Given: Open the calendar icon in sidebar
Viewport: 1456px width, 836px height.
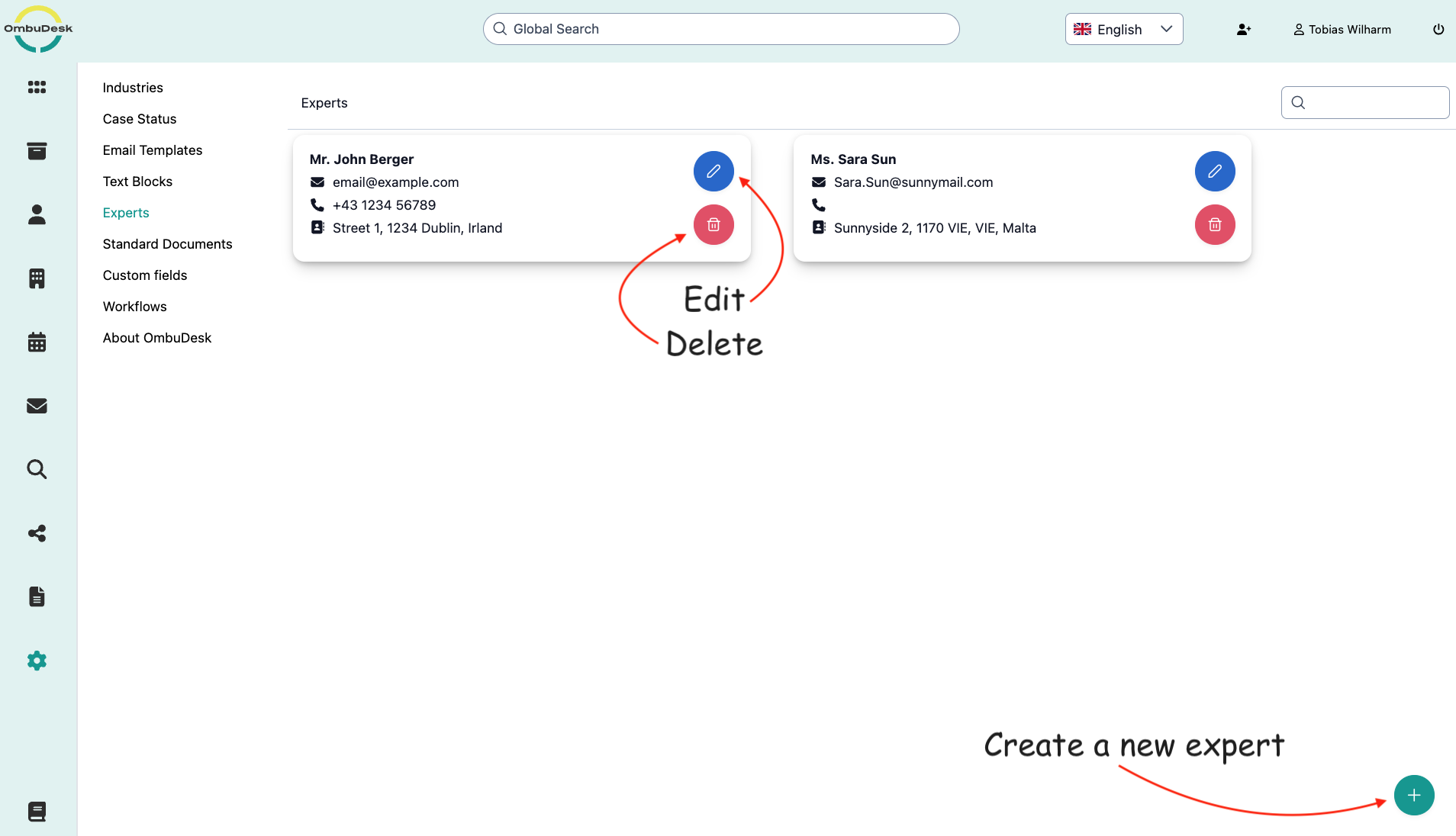Looking at the screenshot, I should point(37,342).
